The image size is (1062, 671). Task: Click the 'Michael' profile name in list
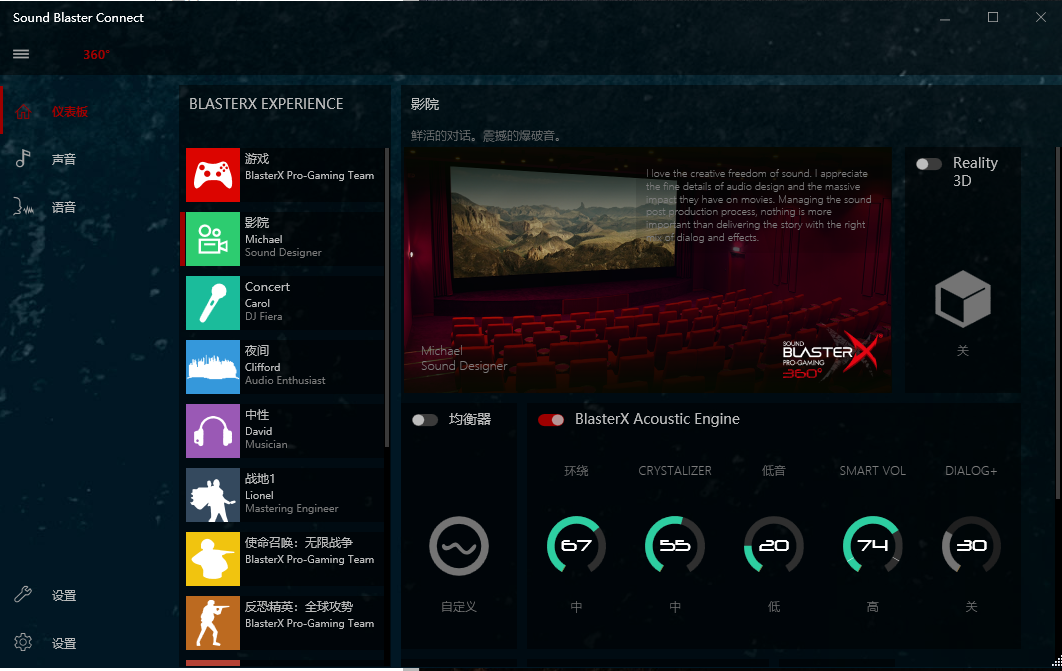(263, 239)
